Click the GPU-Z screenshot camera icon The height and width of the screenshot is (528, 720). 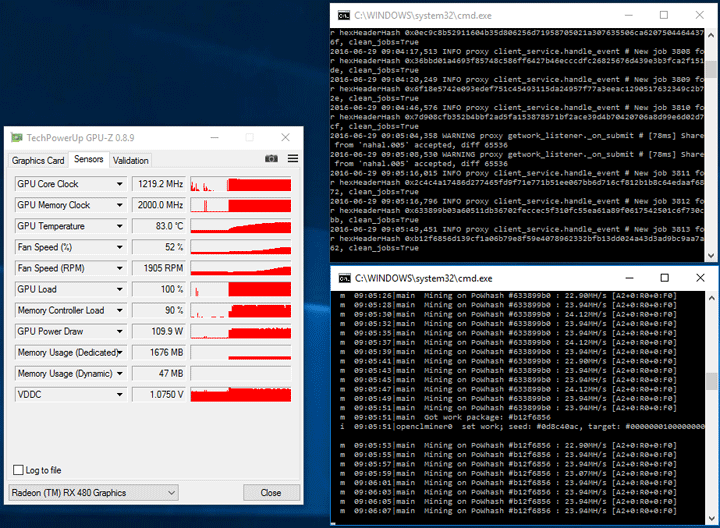point(271,158)
